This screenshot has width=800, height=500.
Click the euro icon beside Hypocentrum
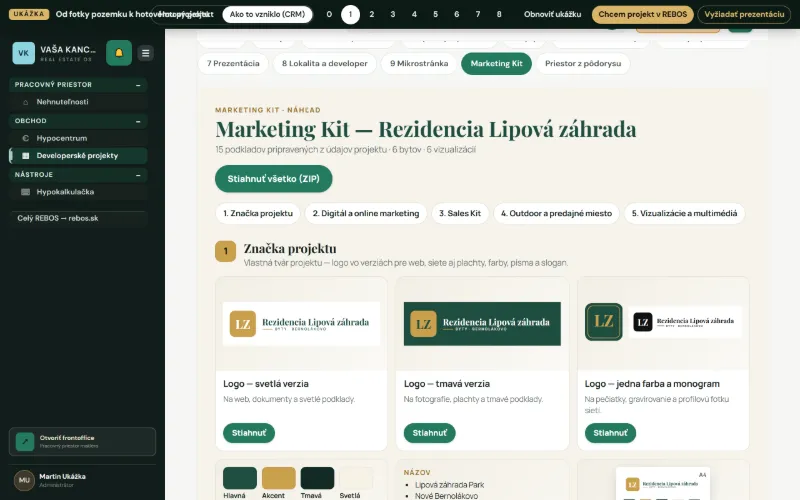pyautogui.click(x=26, y=138)
